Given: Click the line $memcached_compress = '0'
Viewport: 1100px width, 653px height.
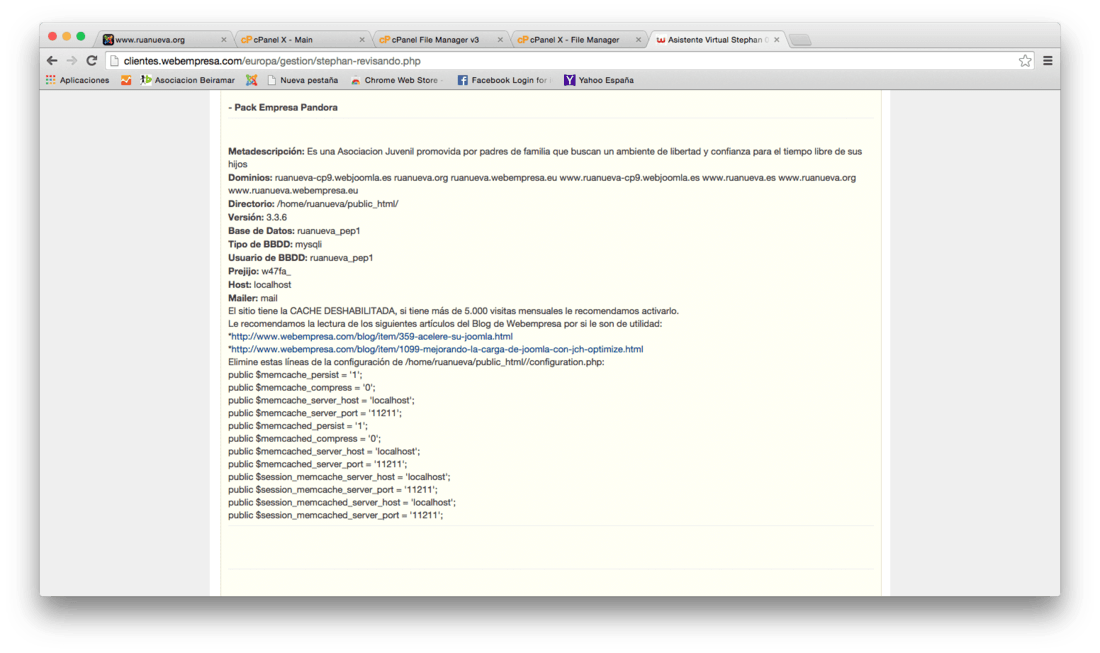Looking at the screenshot, I should pyautogui.click(x=304, y=439).
